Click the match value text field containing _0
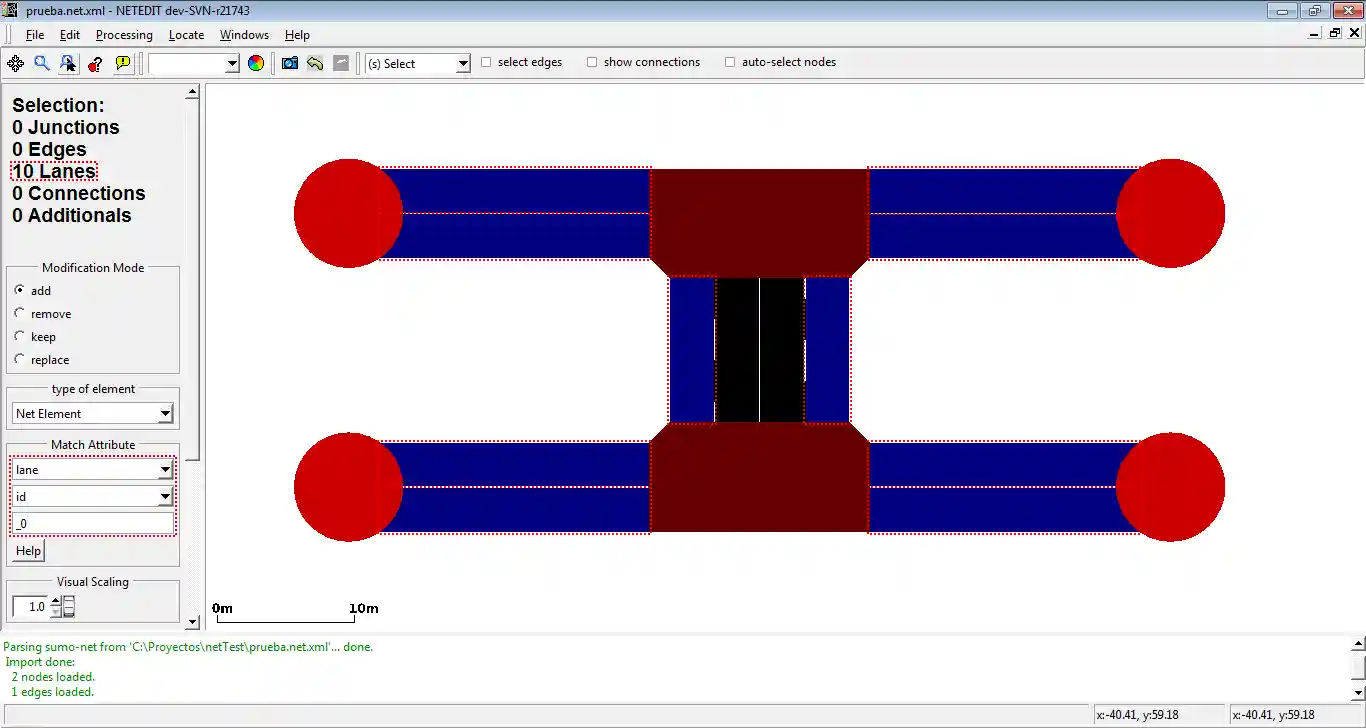Screen dimensions: 1366x728 [x=94, y=523]
